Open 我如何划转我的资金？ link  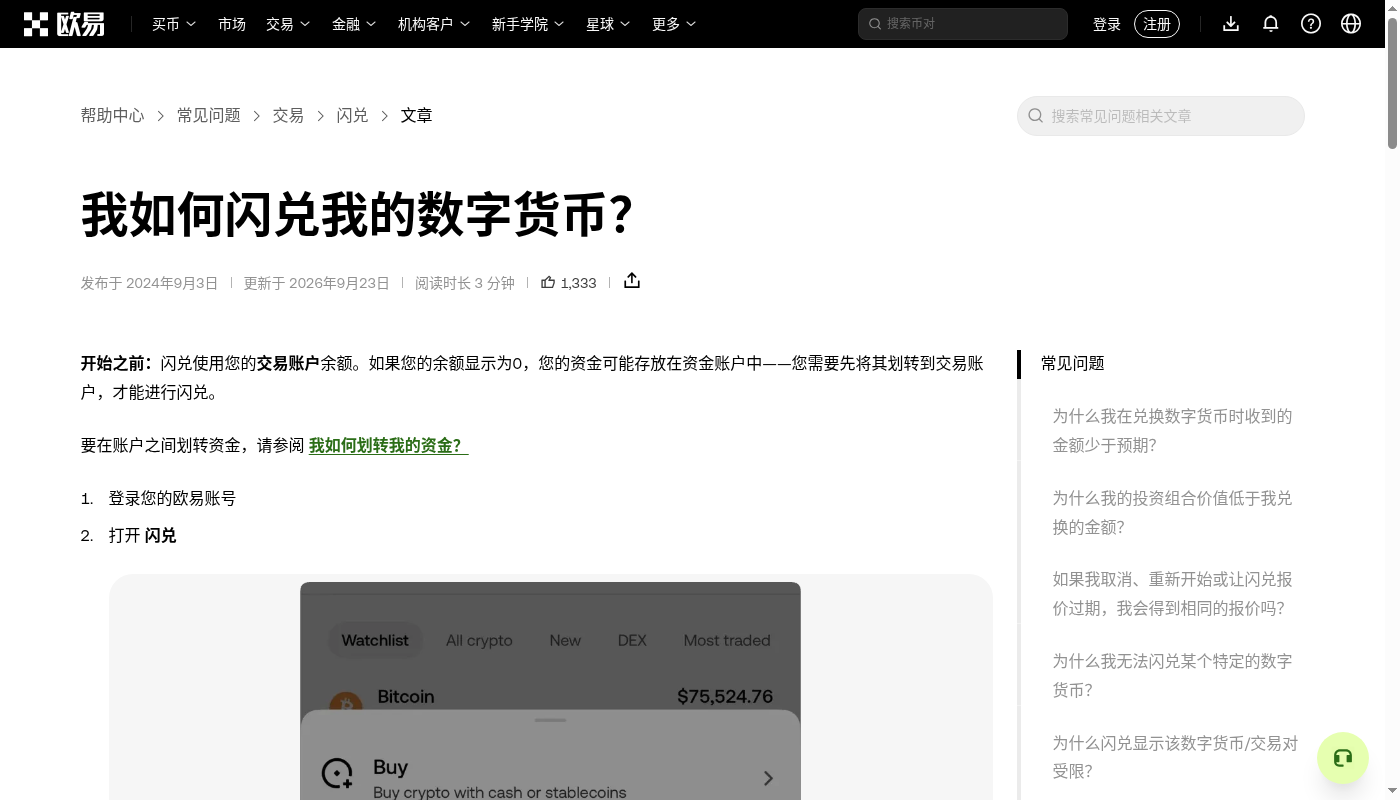[x=389, y=446]
